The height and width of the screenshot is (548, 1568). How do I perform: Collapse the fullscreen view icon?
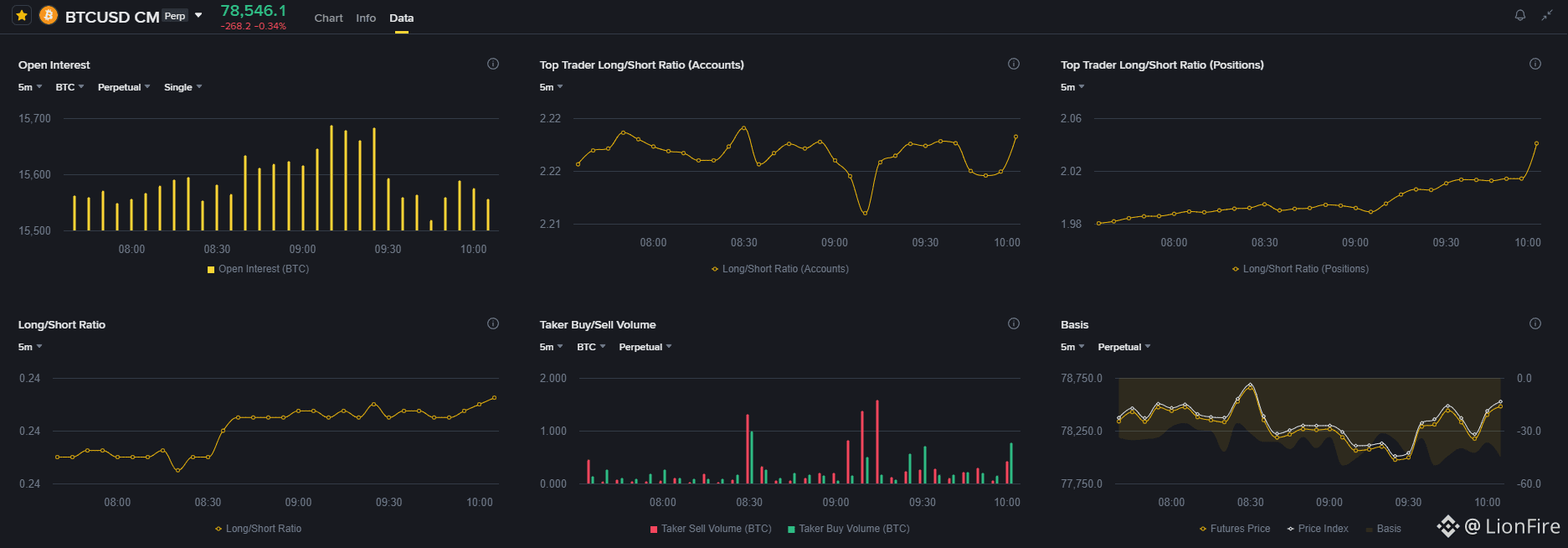[1547, 15]
